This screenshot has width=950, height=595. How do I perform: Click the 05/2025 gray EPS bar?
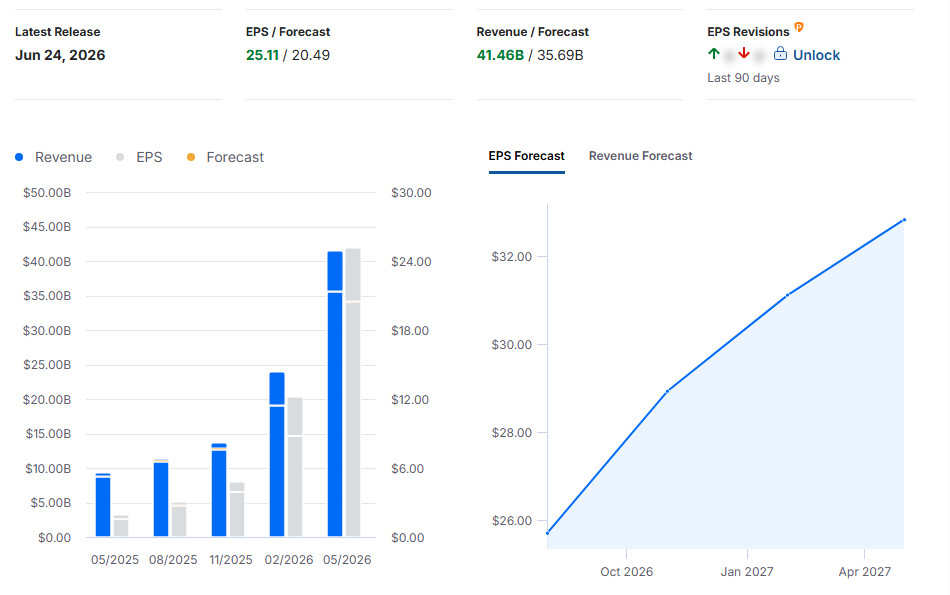pyautogui.click(x=121, y=526)
